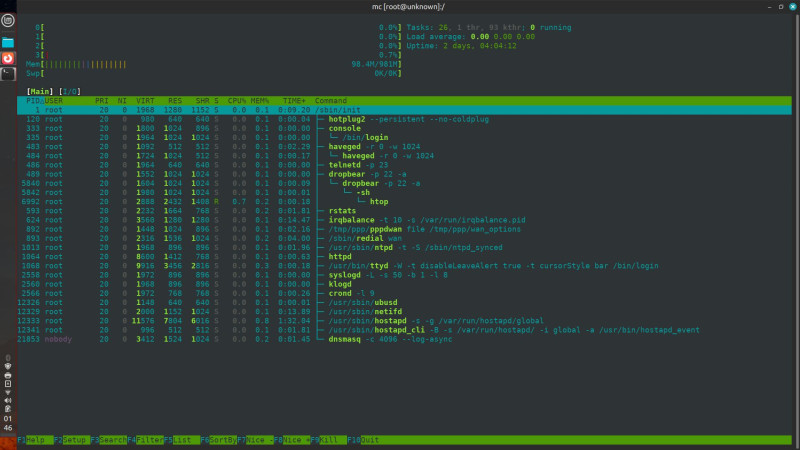This screenshot has height=450, width=800.
Task: Select the crond -l 9 process row
Action: pos(404,293)
